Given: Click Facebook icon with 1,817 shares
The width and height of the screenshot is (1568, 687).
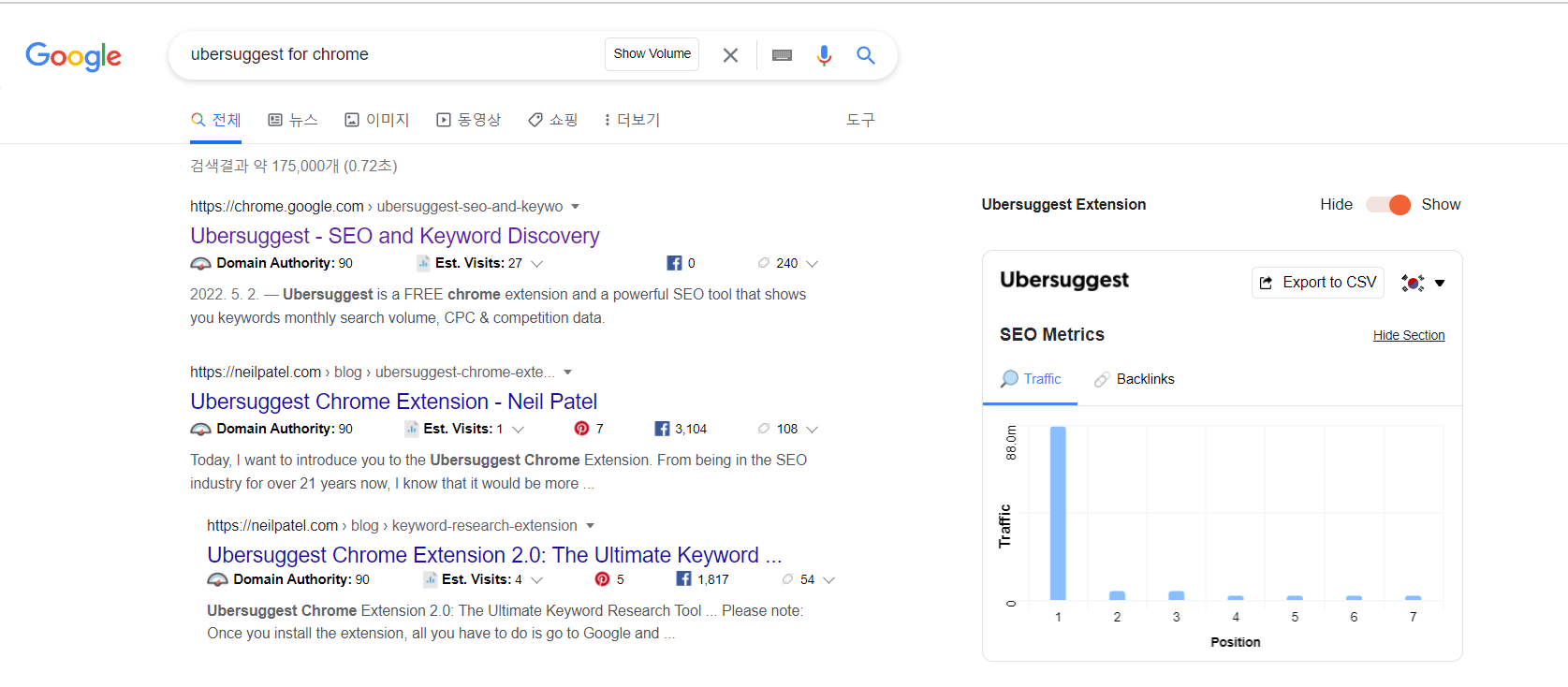Looking at the screenshot, I should coord(683,579).
